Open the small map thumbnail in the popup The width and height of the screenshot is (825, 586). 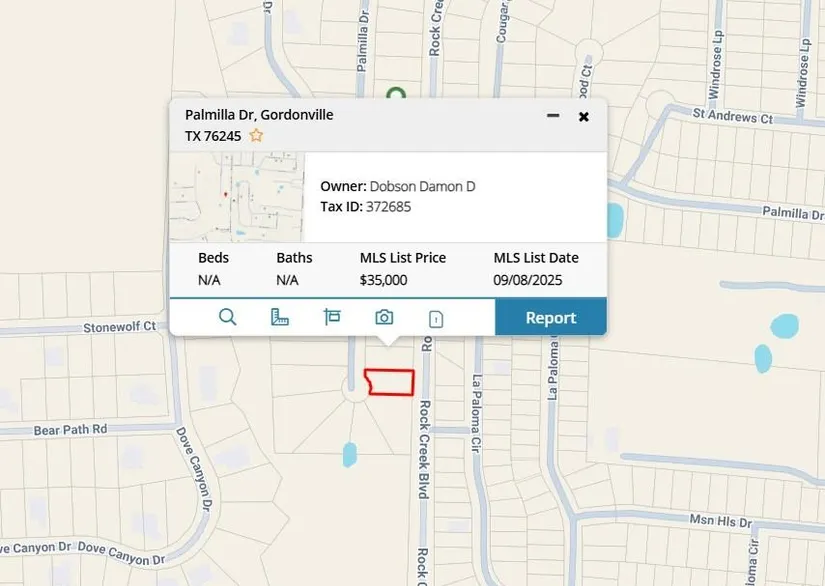(237, 197)
